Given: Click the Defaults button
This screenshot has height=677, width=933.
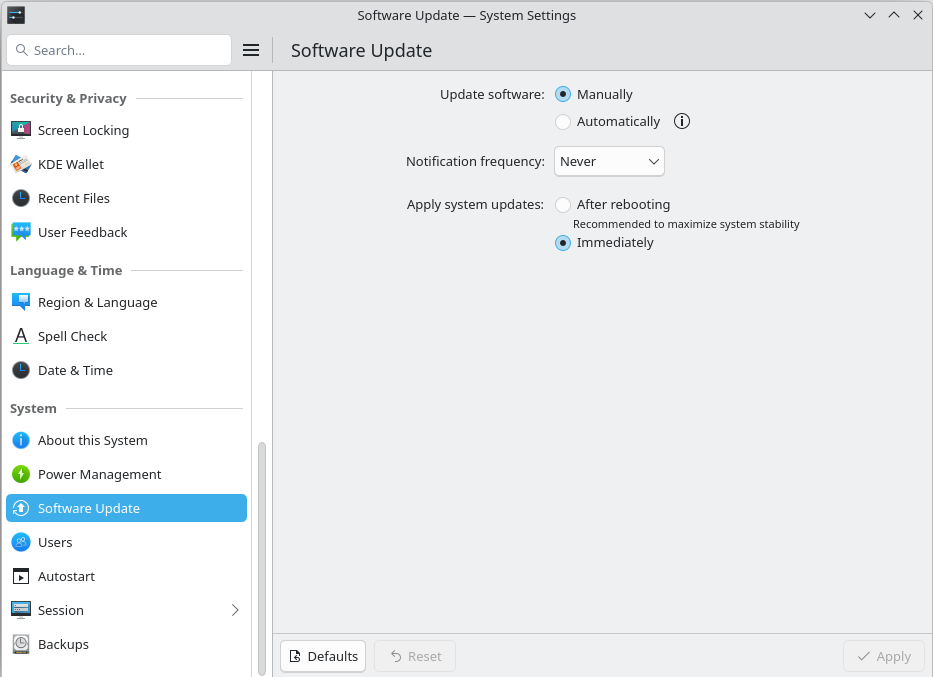Looking at the screenshot, I should [x=323, y=656].
